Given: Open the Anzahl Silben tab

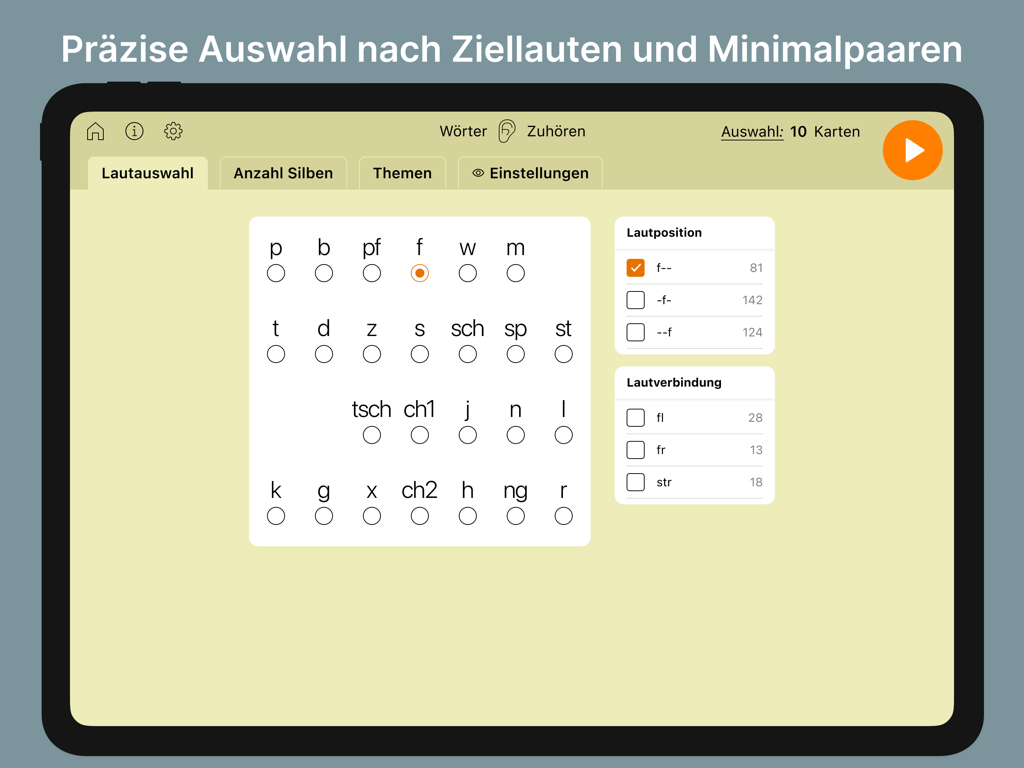Looking at the screenshot, I should click(283, 173).
